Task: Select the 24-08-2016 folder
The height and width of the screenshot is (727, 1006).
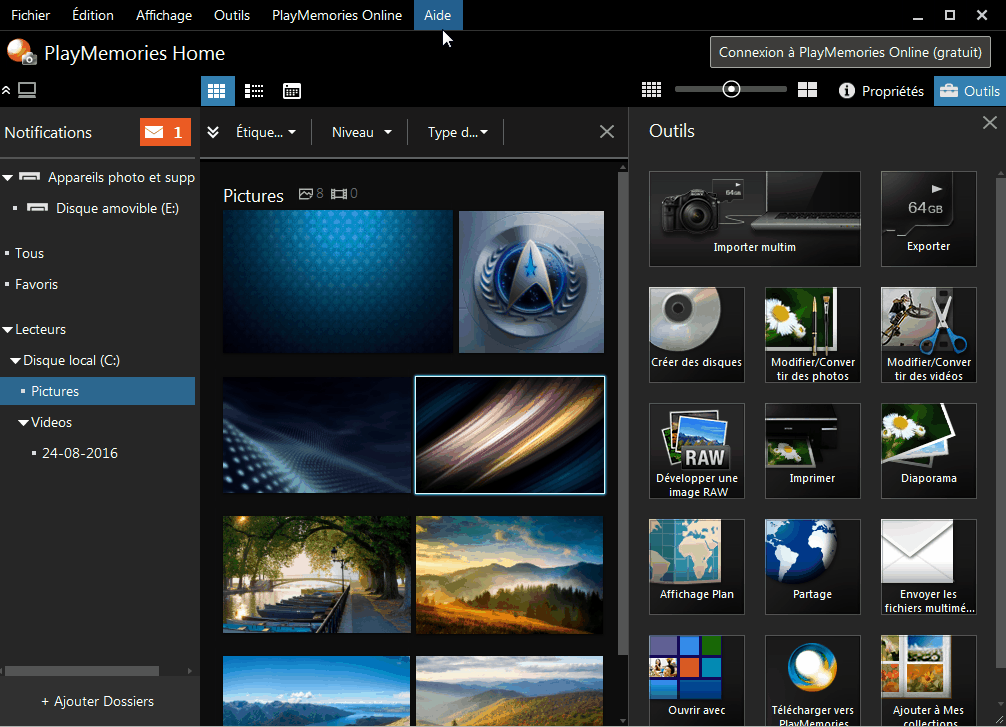Action: tap(80, 453)
